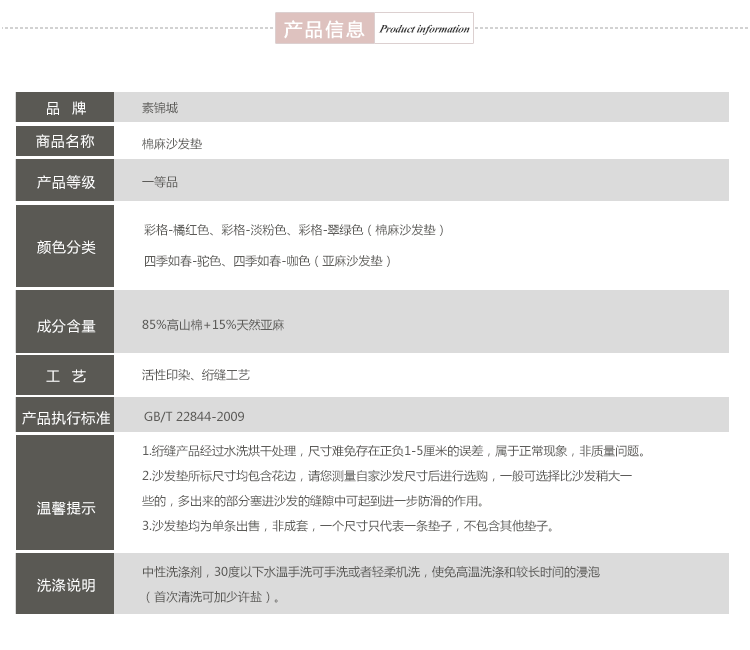Select the 多出来的部分塞进沙发 continuation line
The image size is (750, 650).
point(313,501)
